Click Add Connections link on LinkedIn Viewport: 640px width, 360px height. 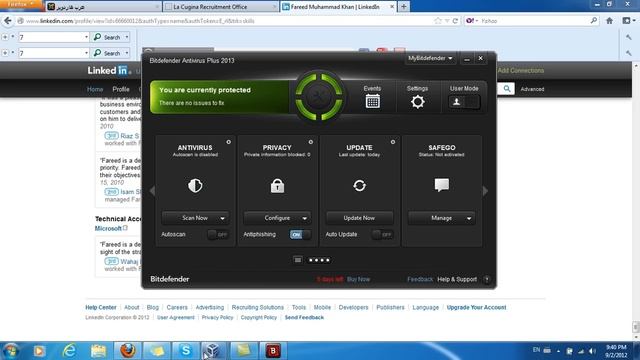520,70
